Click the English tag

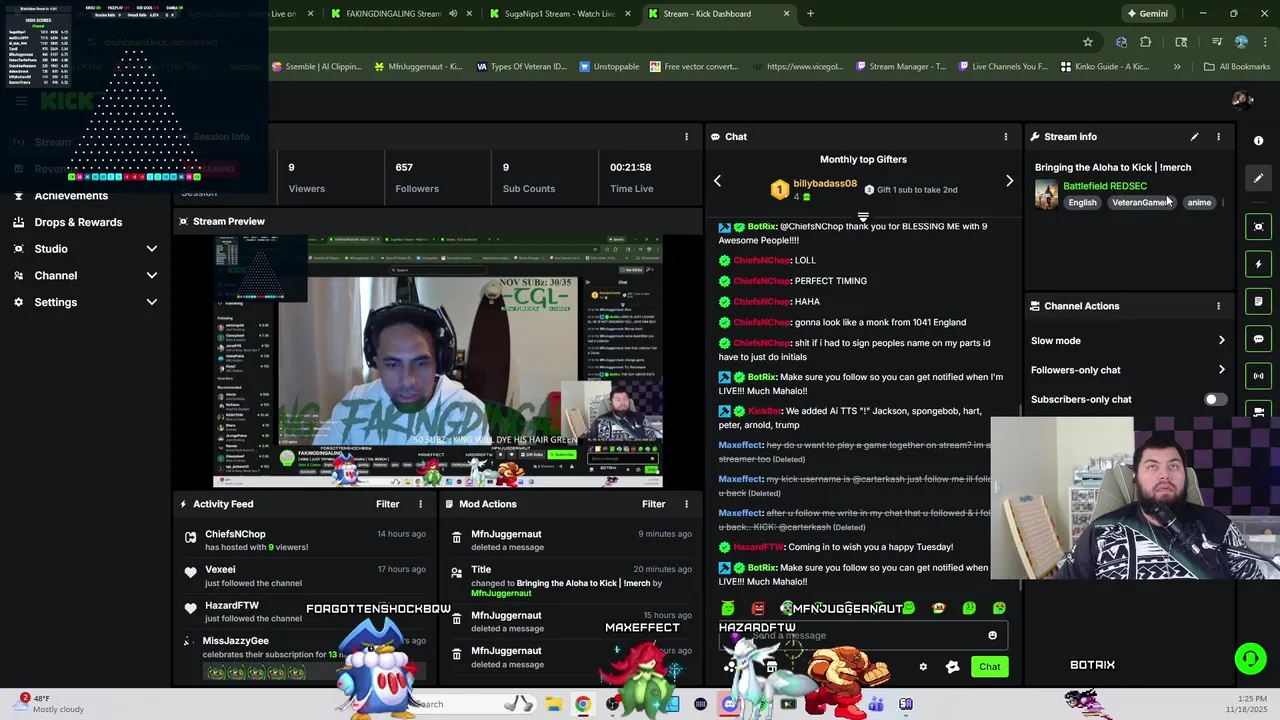[x=1082, y=203]
